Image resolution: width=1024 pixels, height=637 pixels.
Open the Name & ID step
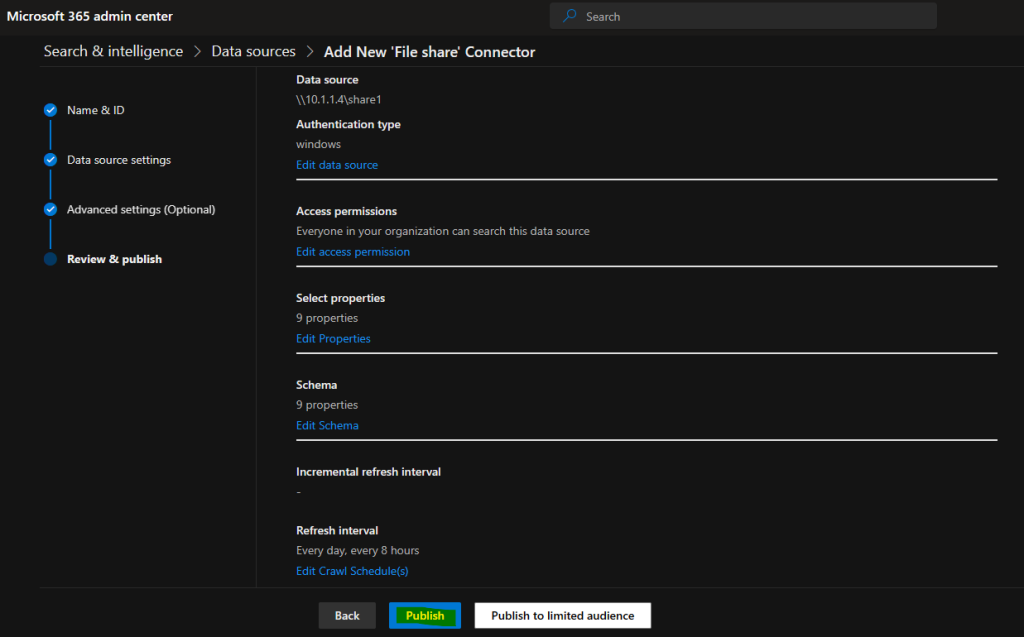click(95, 110)
